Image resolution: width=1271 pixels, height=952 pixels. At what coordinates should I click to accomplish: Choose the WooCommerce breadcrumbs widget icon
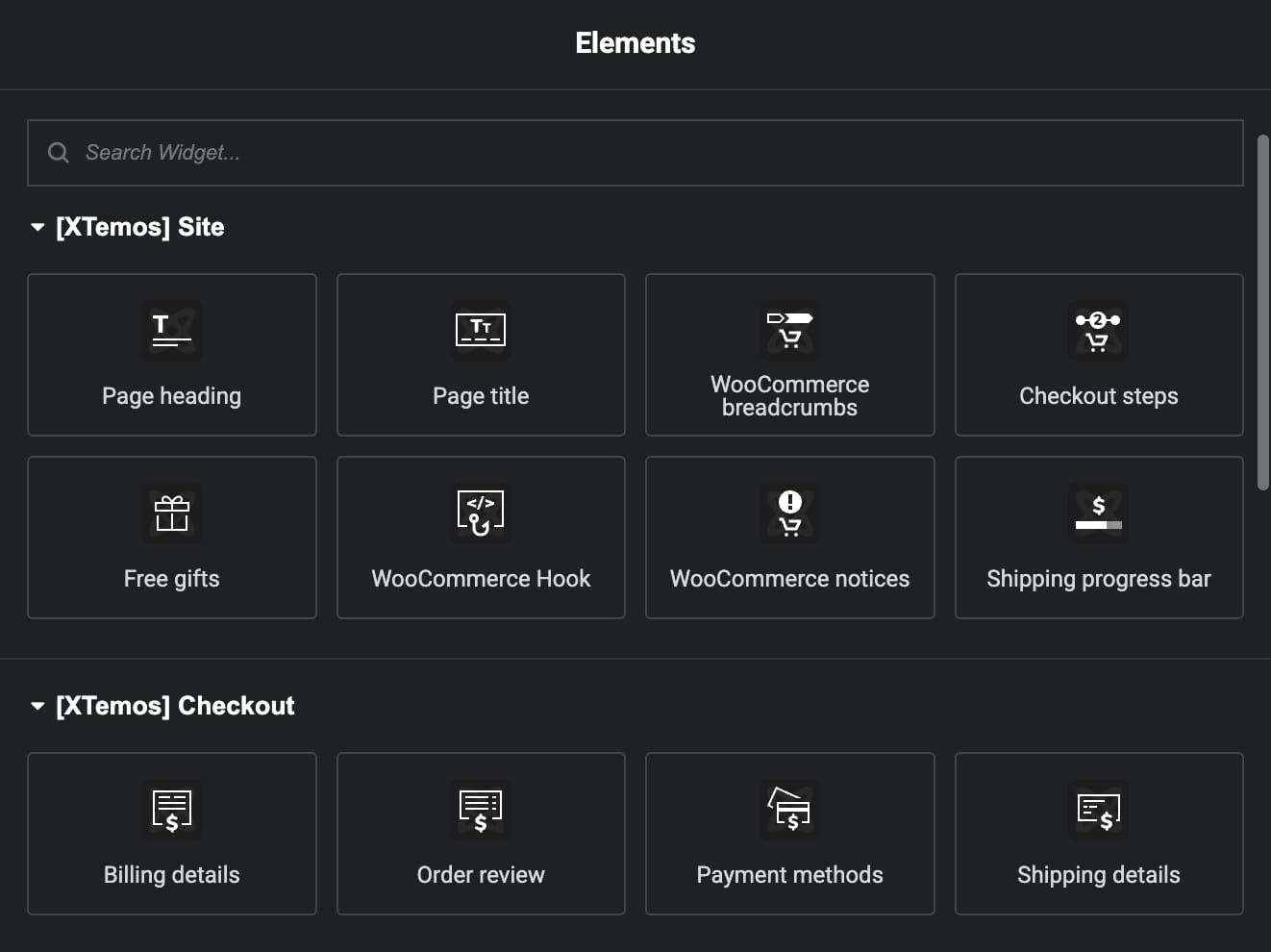point(790,330)
